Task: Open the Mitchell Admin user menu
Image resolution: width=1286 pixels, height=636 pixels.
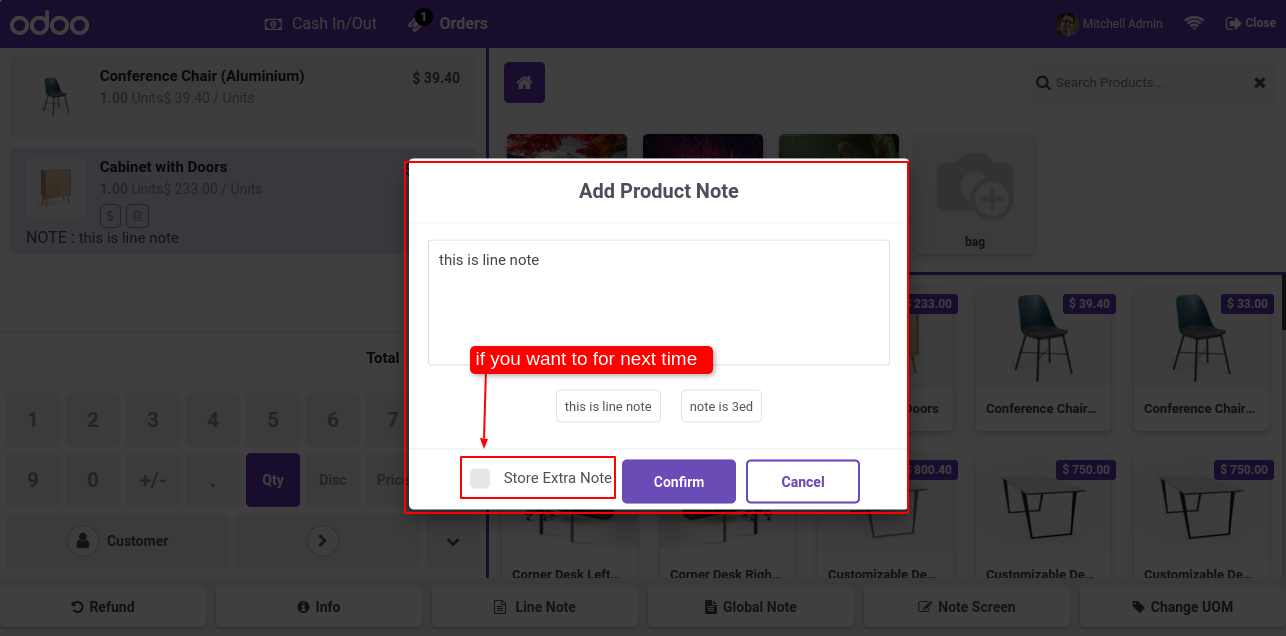Action: point(1110,23)
